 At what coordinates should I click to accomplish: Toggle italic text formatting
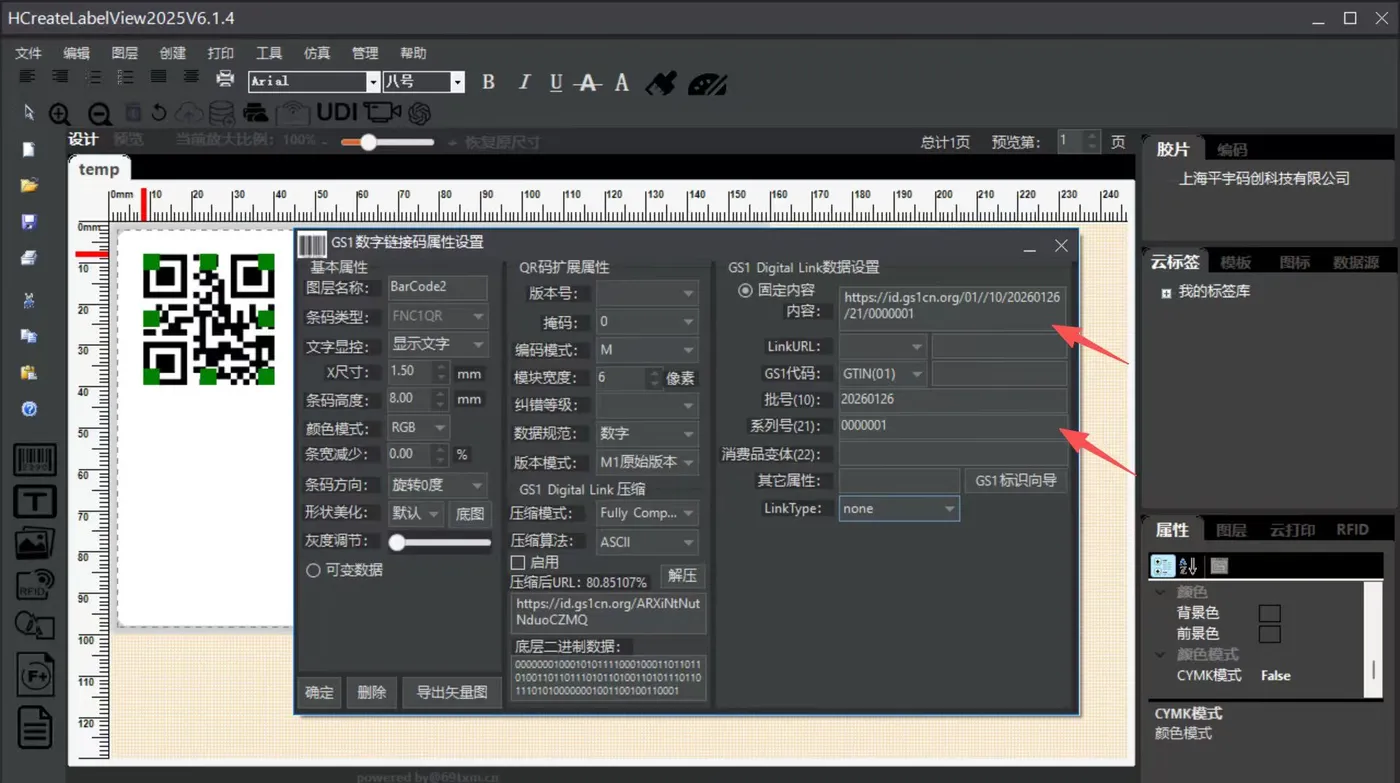(524, 82)
